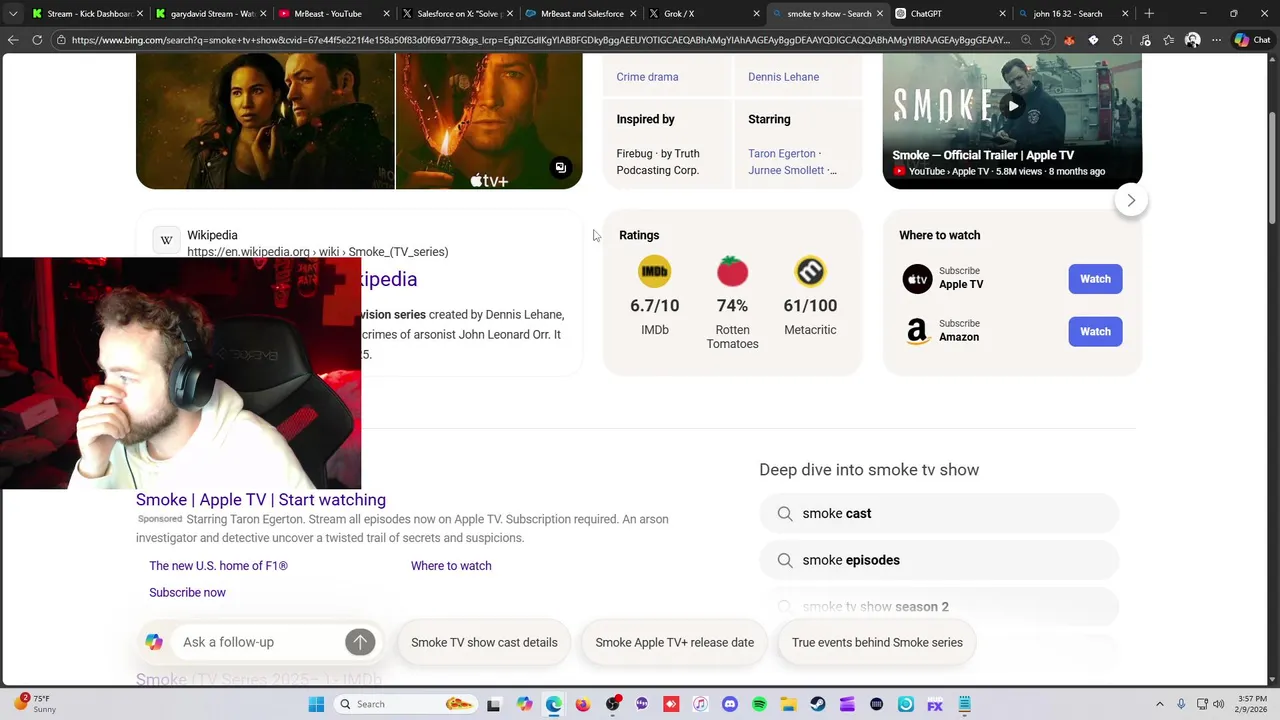The height and width of the screenshot is (720, 1280).
Task: Advance carousel with the next arrow
Action: [1131, 200]
